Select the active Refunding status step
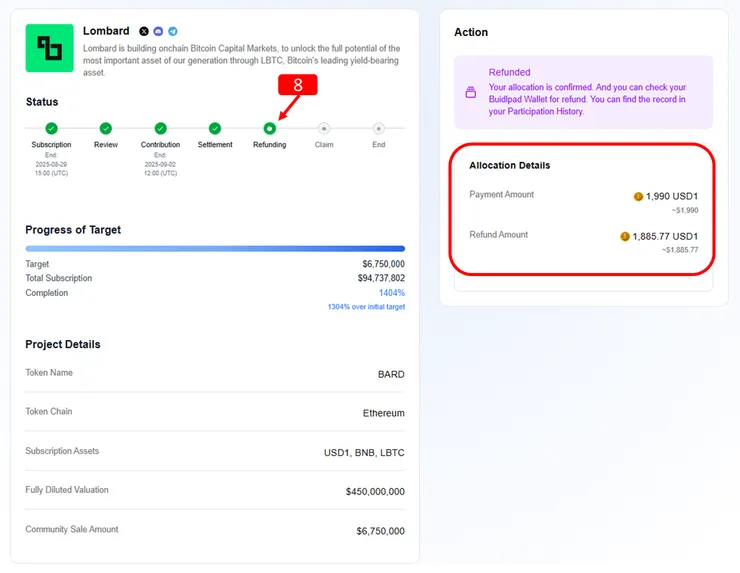Viewport: 740px width, 573px height. (x=269, y=128)
